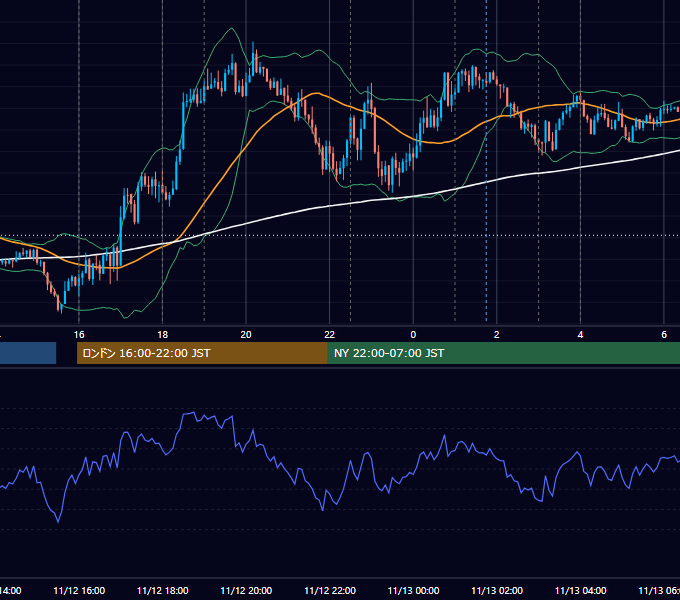Screen dimensions: 680x600
Task: Click the '0' hour label on price chart axis
Action: [413, 335]
